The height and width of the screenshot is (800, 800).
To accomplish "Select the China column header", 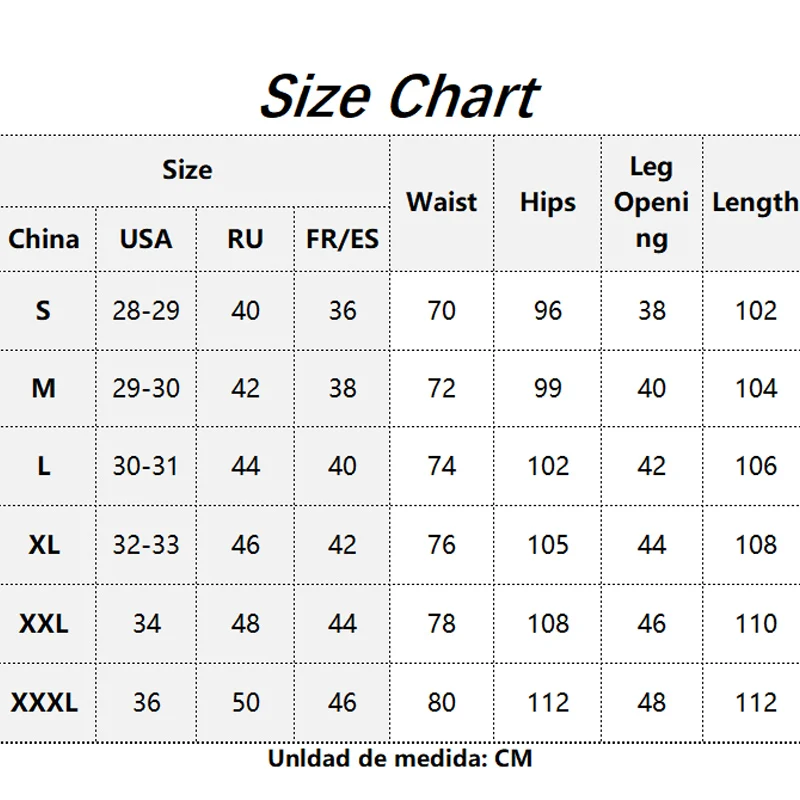I will 44,239.
